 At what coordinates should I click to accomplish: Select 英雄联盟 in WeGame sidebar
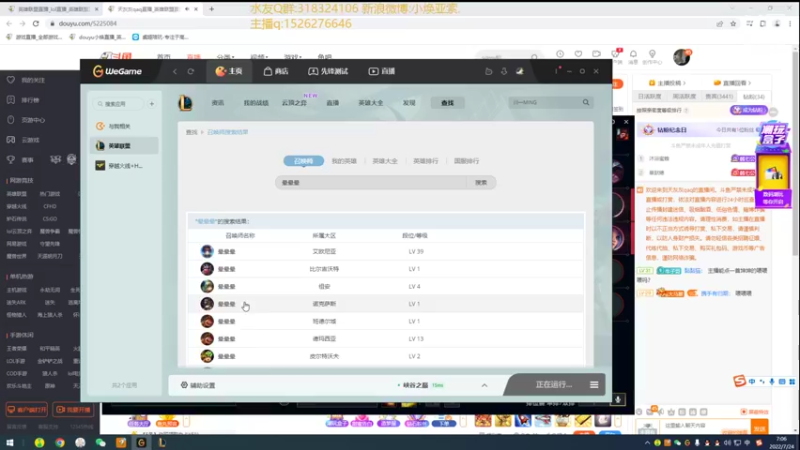tap(124, 146)
